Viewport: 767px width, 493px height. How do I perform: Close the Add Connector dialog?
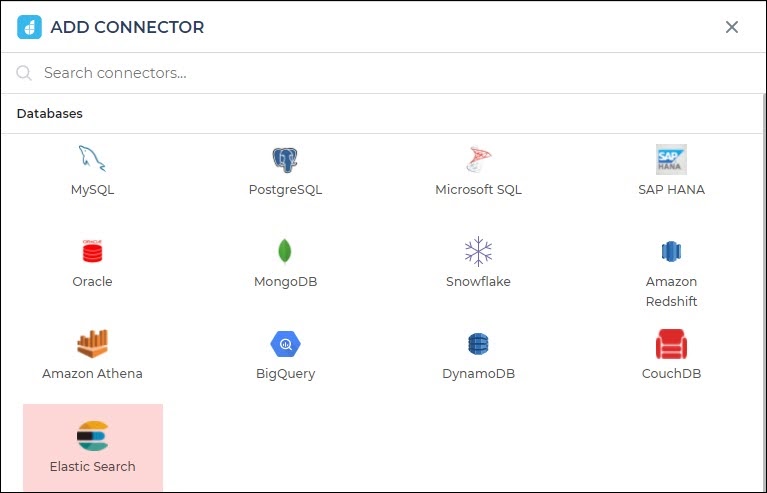tap(732, 27)
